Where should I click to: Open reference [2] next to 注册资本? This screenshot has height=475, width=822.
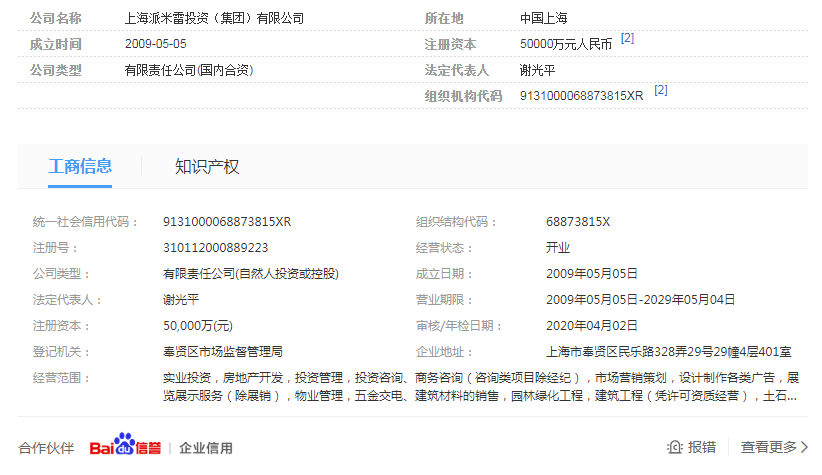coord(627,38)
